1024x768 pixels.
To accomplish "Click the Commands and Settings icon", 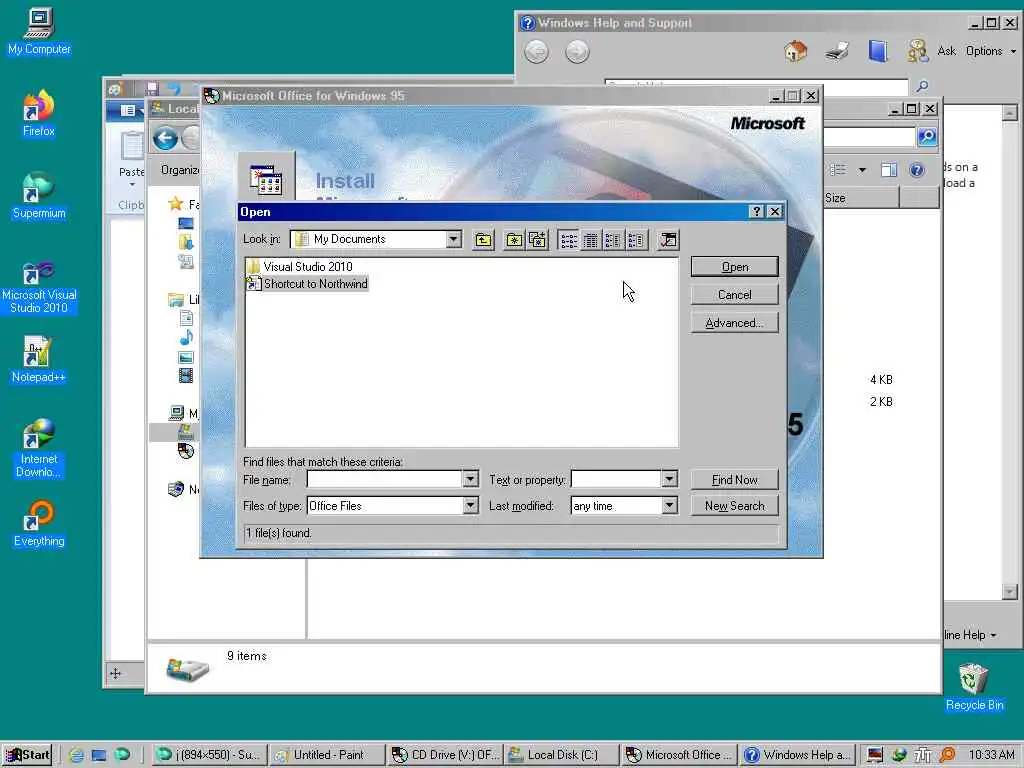I will coord(668,240).
